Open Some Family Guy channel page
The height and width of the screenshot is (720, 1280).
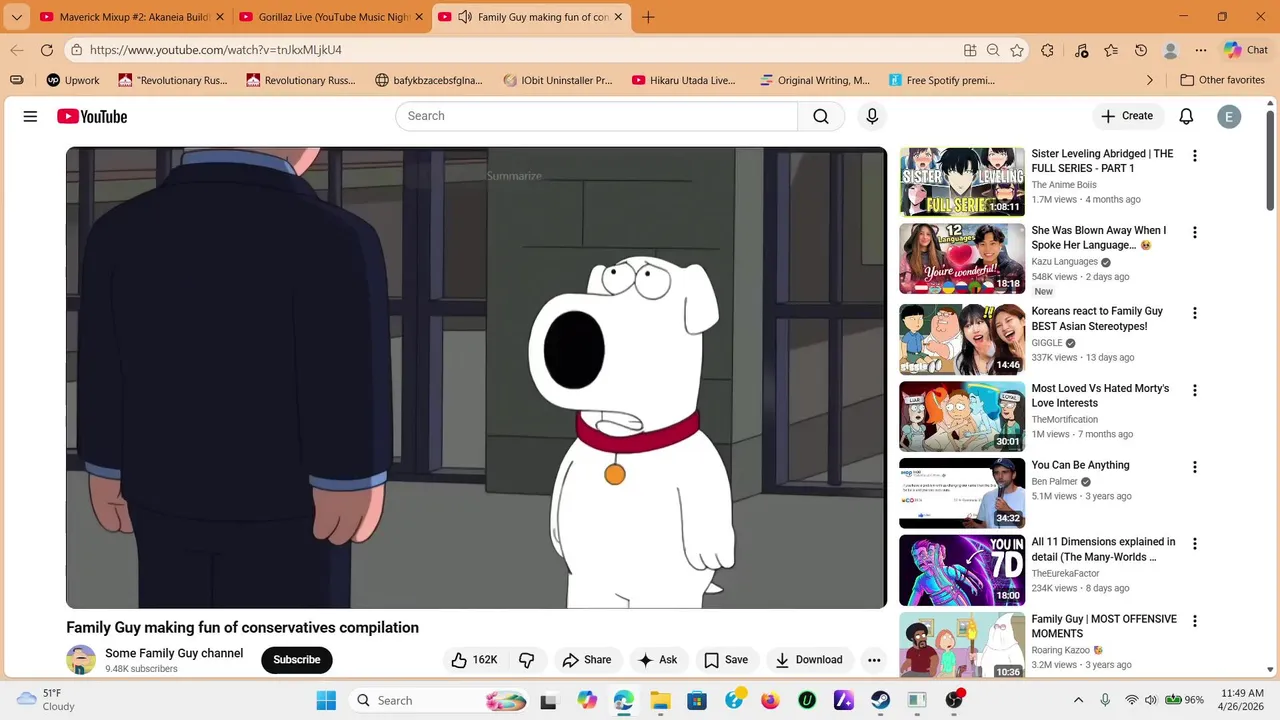[174, 653]
